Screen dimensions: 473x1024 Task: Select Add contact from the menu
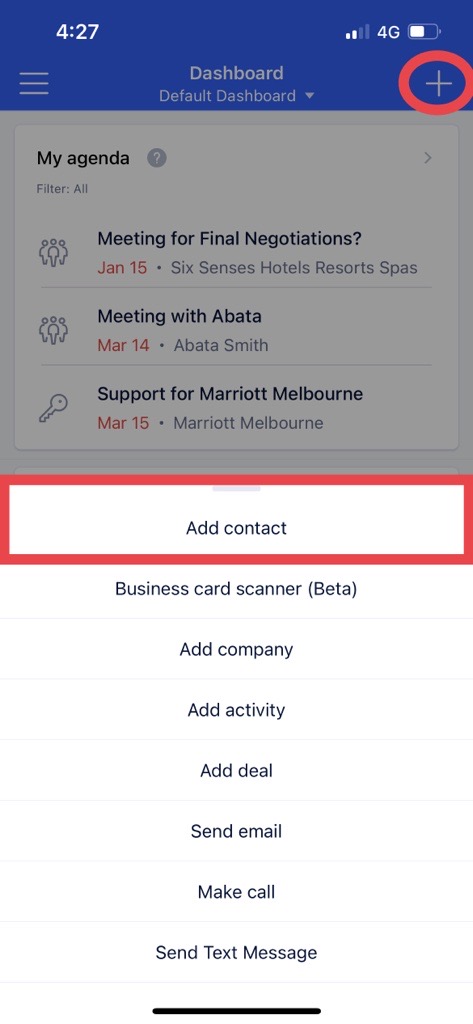[236, 528]
